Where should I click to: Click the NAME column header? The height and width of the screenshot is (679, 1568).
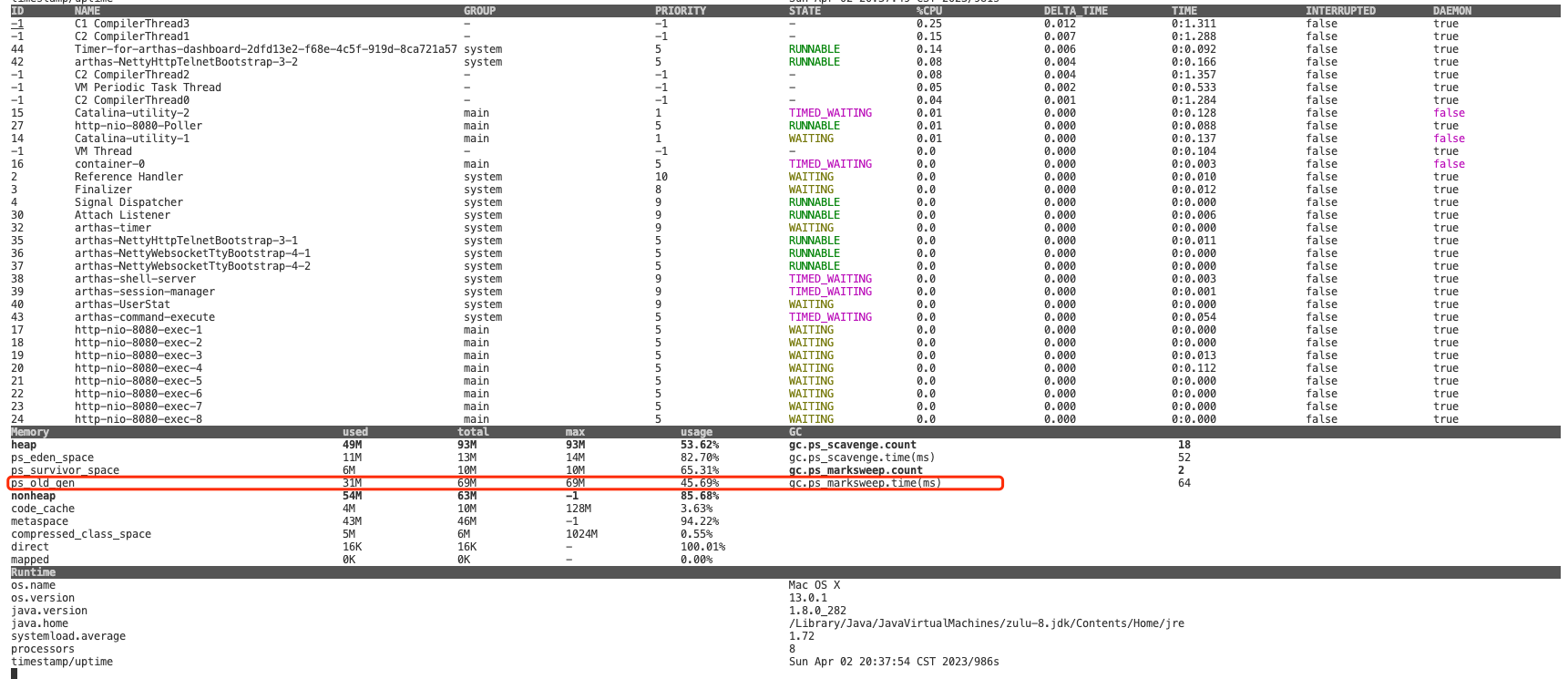(87, 11)
